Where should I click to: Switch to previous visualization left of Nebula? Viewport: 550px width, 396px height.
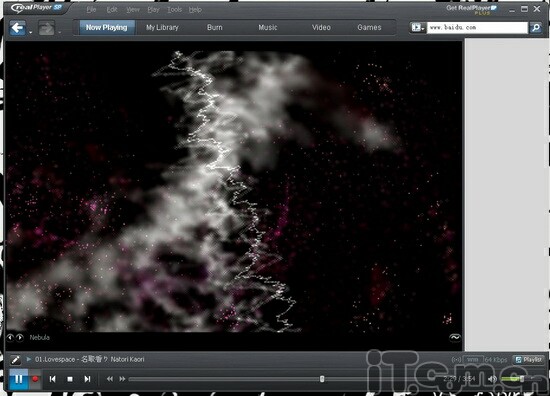(10, 337)
